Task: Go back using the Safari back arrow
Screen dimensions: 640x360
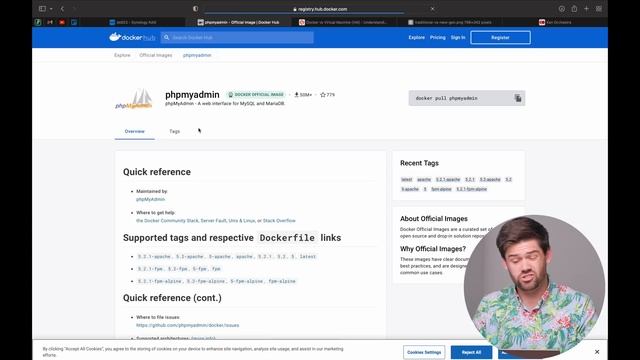Action: pyautogui.click(x=62, y=9)
